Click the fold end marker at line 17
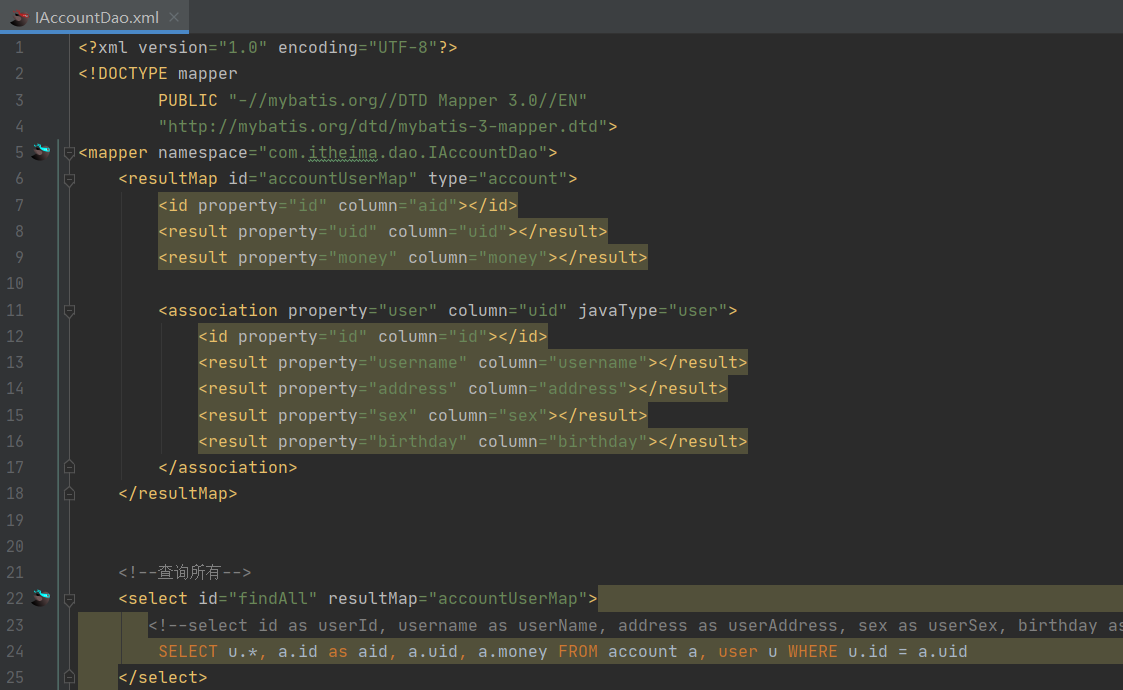The height and width of the screenshot is (690, 1123). [x=69, y=467]
